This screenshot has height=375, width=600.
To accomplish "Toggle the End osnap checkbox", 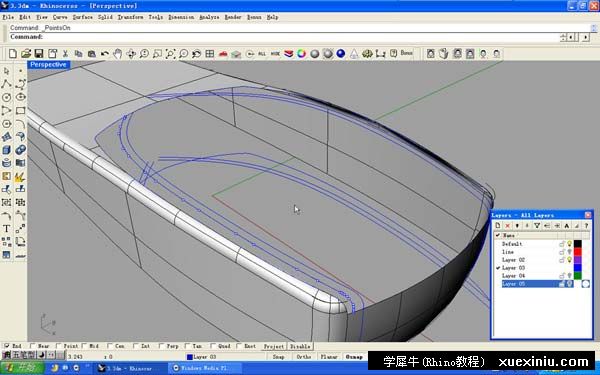I will (7, 346).
